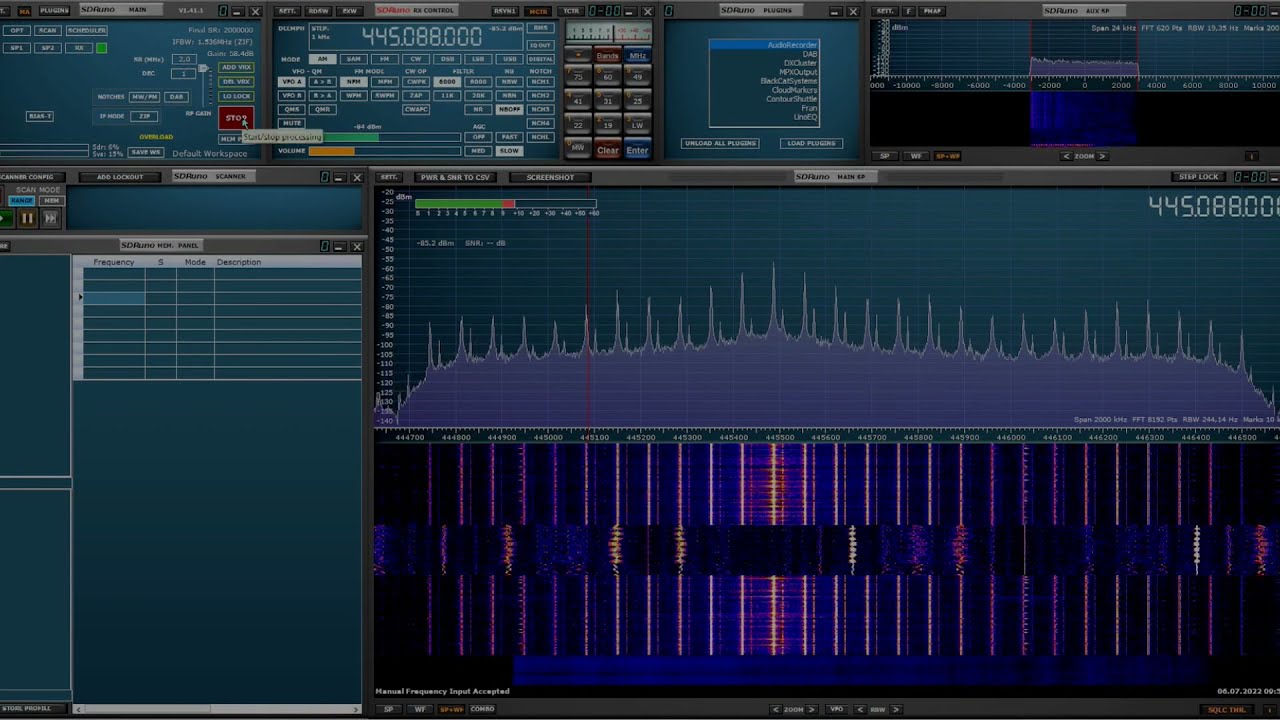Viewport: 1280px width, 720px height.
Task: Click the ADD VRX button
Action: (236, 68)
